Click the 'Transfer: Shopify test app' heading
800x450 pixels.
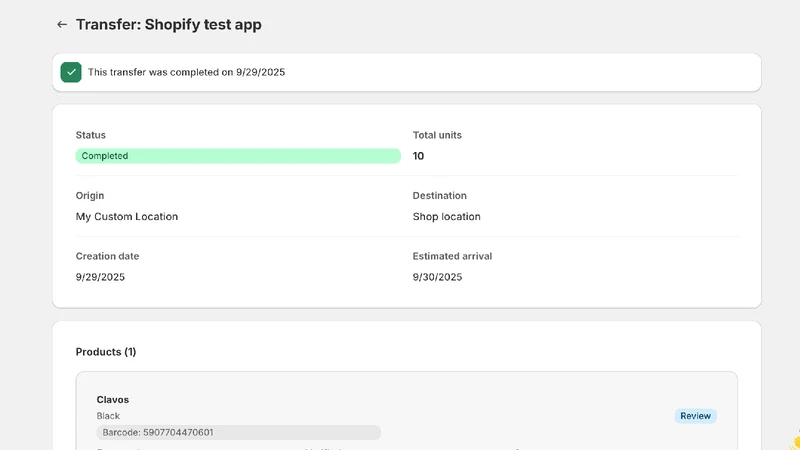point(168,24)
